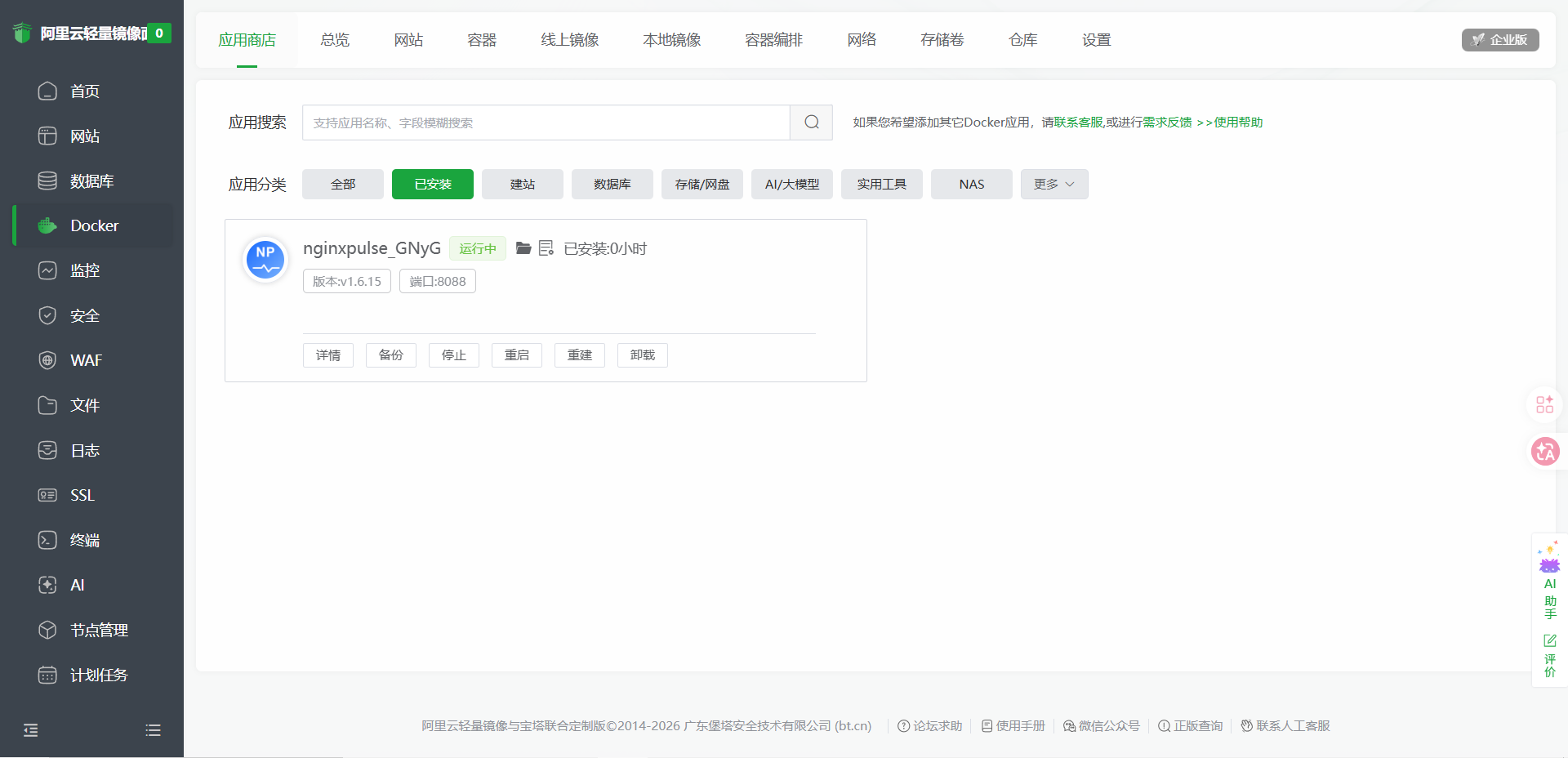Open the 仓库 tab
This screenshot has width=1568, height=758.
click(1023, 40)
